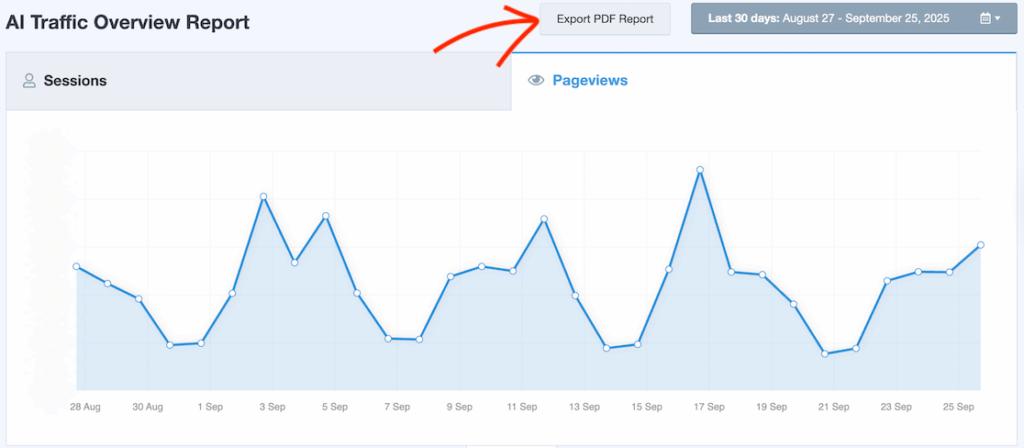Image resolution: width=1024 pixels, height=448 pixels.
Task: Click the person icon on Sessions tab
Action: (29, 80)
